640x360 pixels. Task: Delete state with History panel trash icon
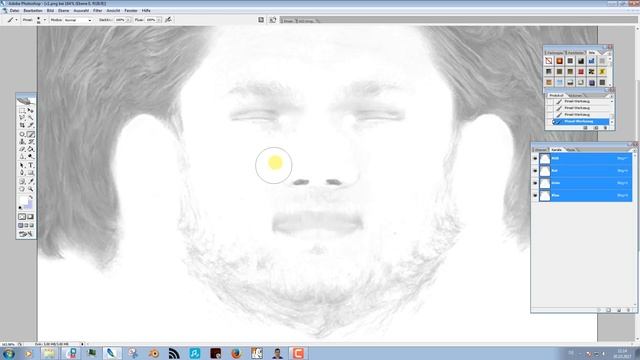coord(606,128)
